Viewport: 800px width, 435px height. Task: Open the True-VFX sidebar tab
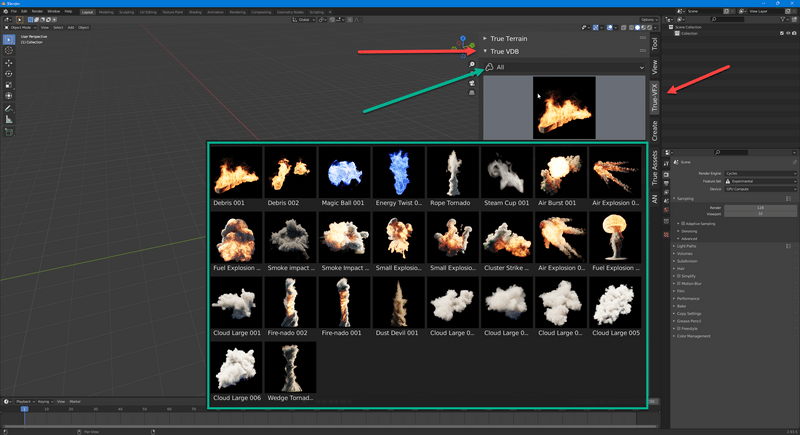[x=655, y=99]
